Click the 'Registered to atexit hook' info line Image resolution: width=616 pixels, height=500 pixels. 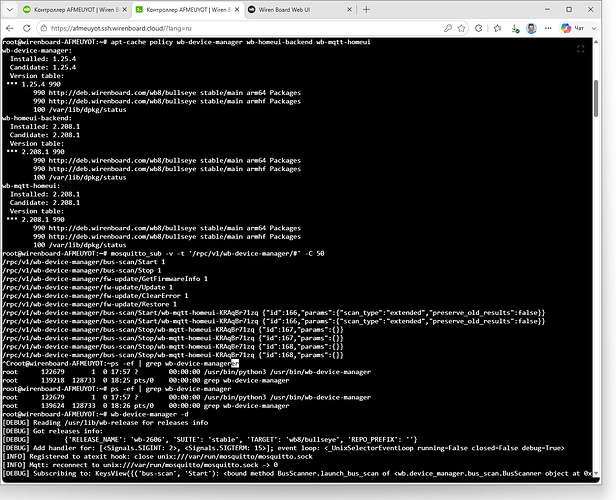pos(158,457)
